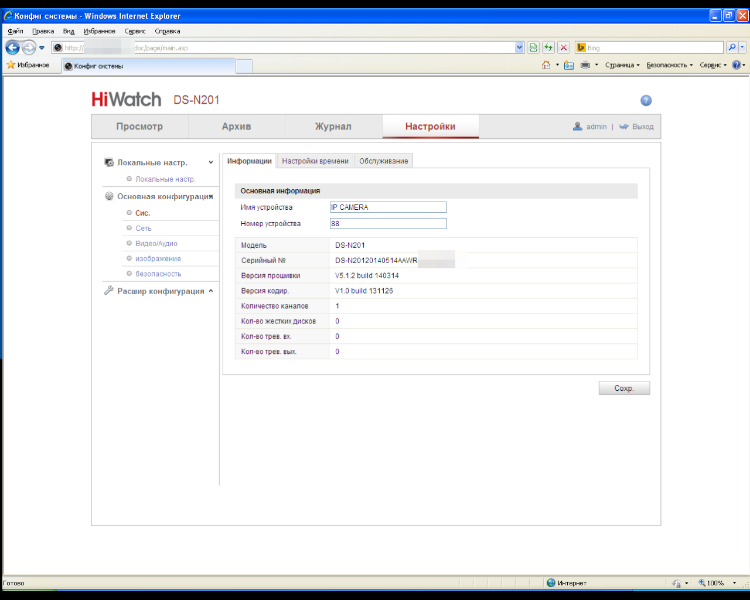Click in the Bing search box
This screenshot has width=750, height=600.
click(x=650, y=47)
